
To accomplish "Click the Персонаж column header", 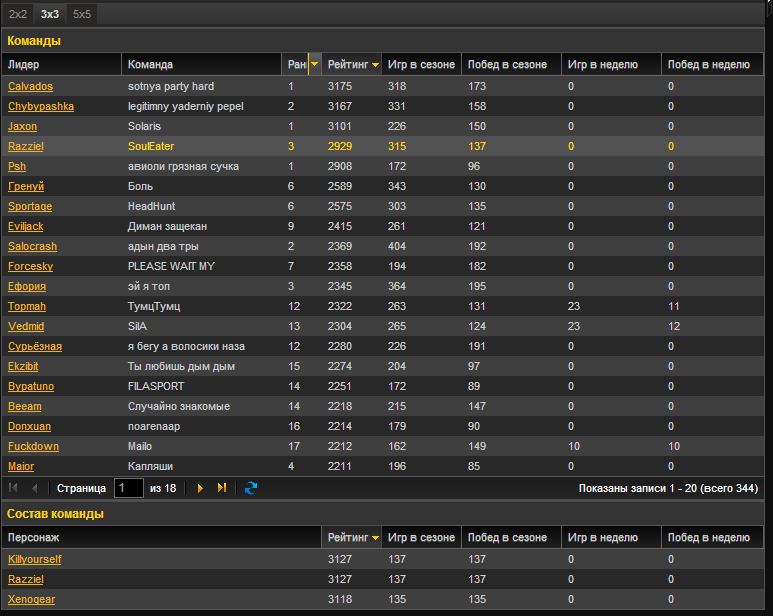I will tap(162, 538).
